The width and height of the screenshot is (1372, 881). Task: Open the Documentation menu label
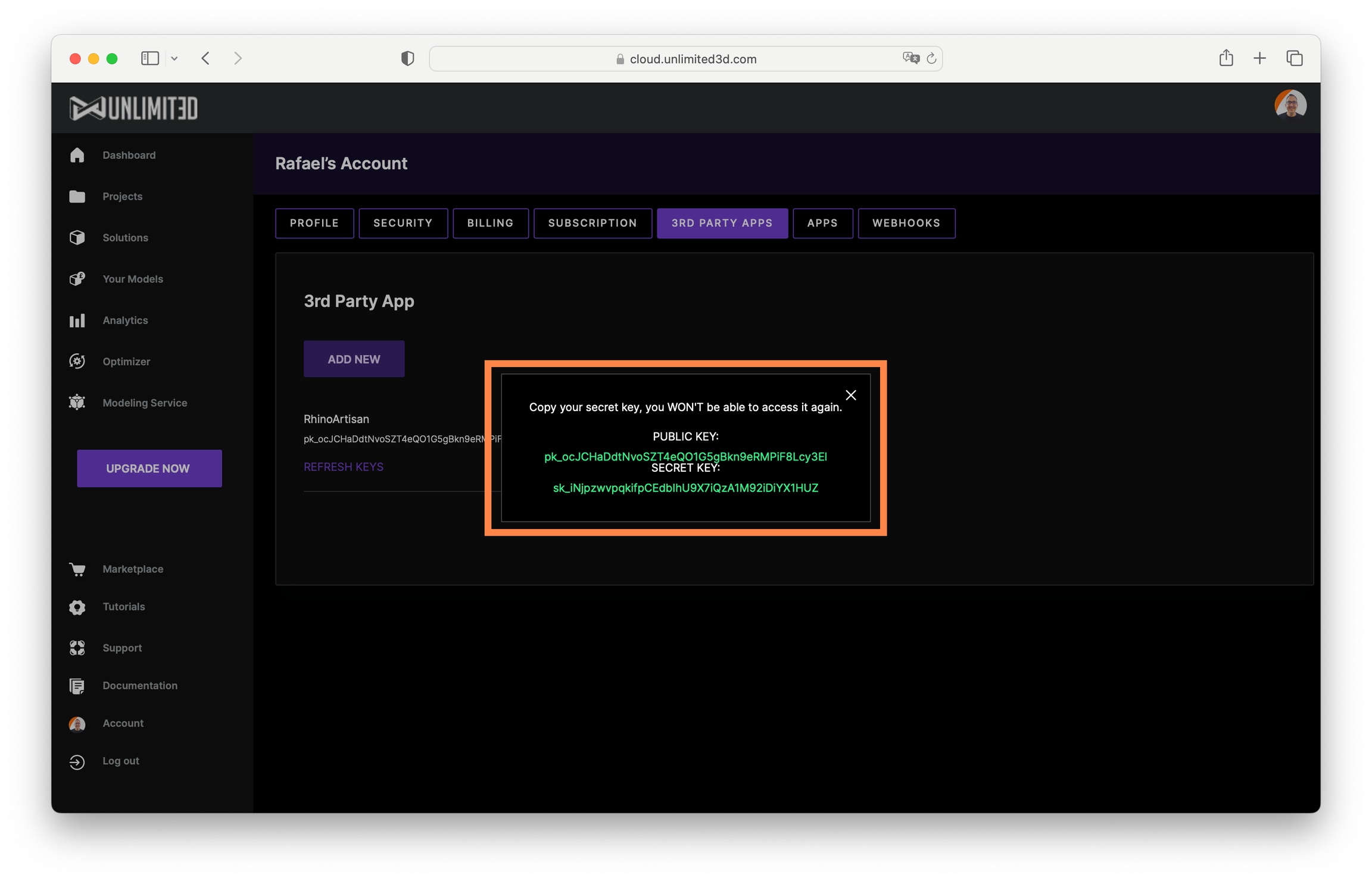click(x=140, y=686)
